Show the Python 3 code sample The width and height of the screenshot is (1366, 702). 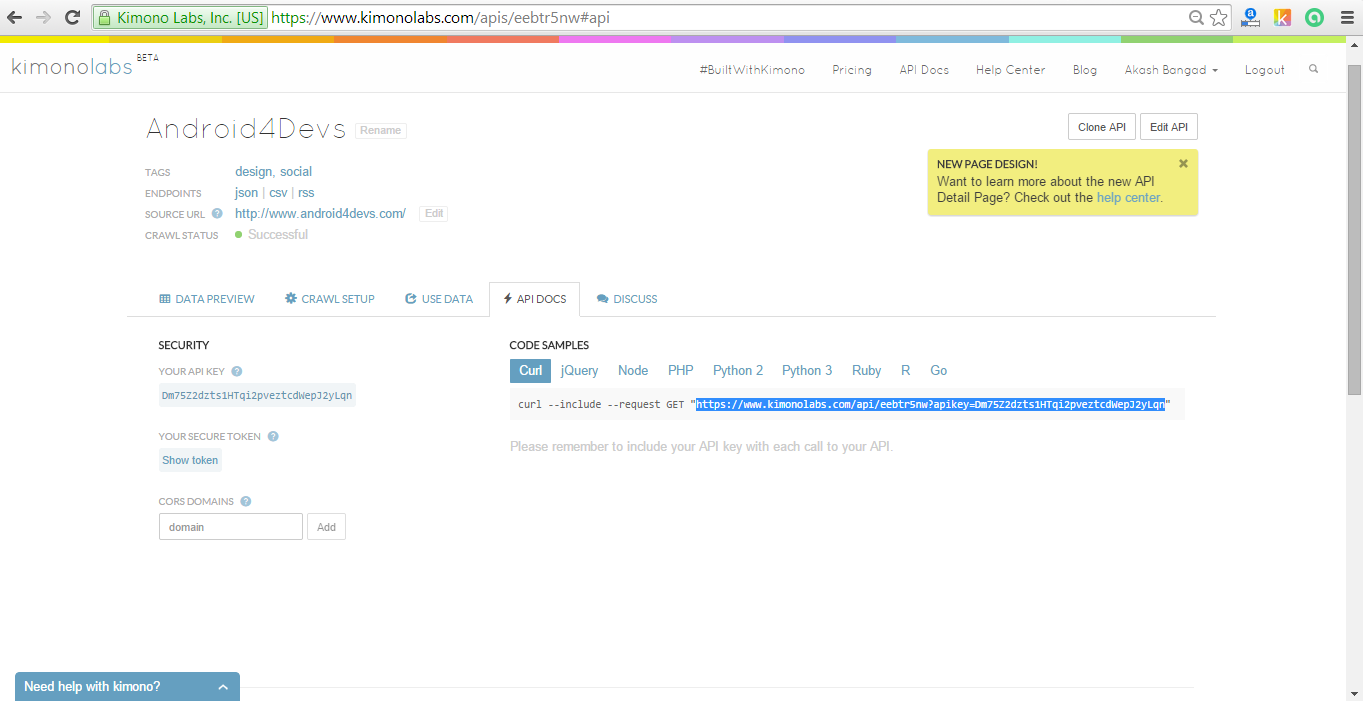click(x=807, y=370)
